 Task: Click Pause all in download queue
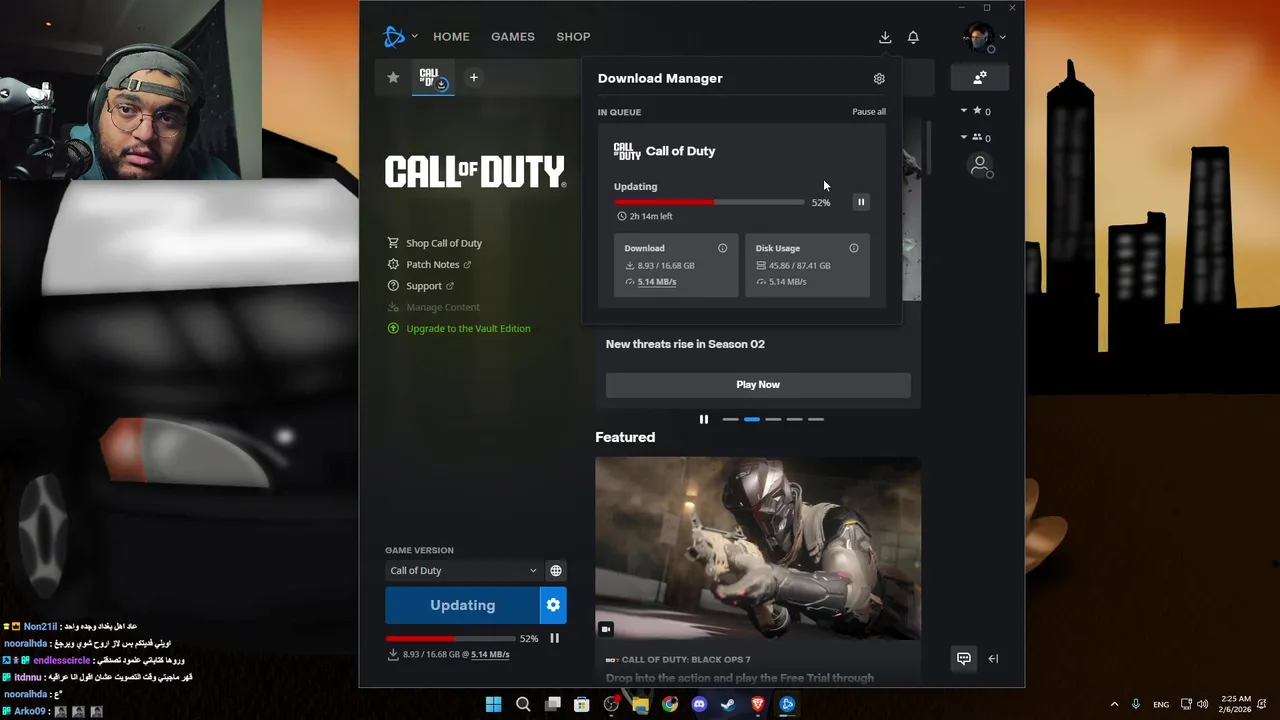tap(868, 112)
